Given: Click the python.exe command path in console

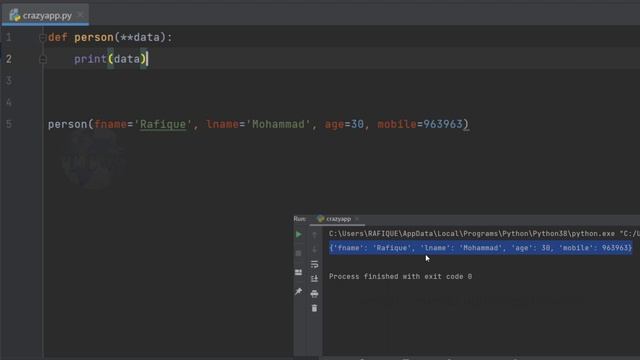Looking at the screenshot, I should 484,234.
